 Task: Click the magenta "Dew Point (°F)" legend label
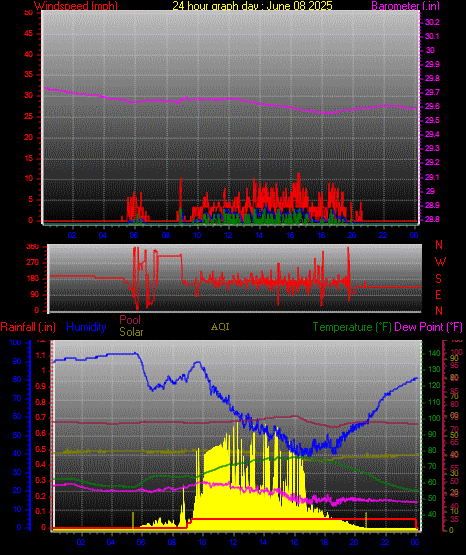(428, 327)
